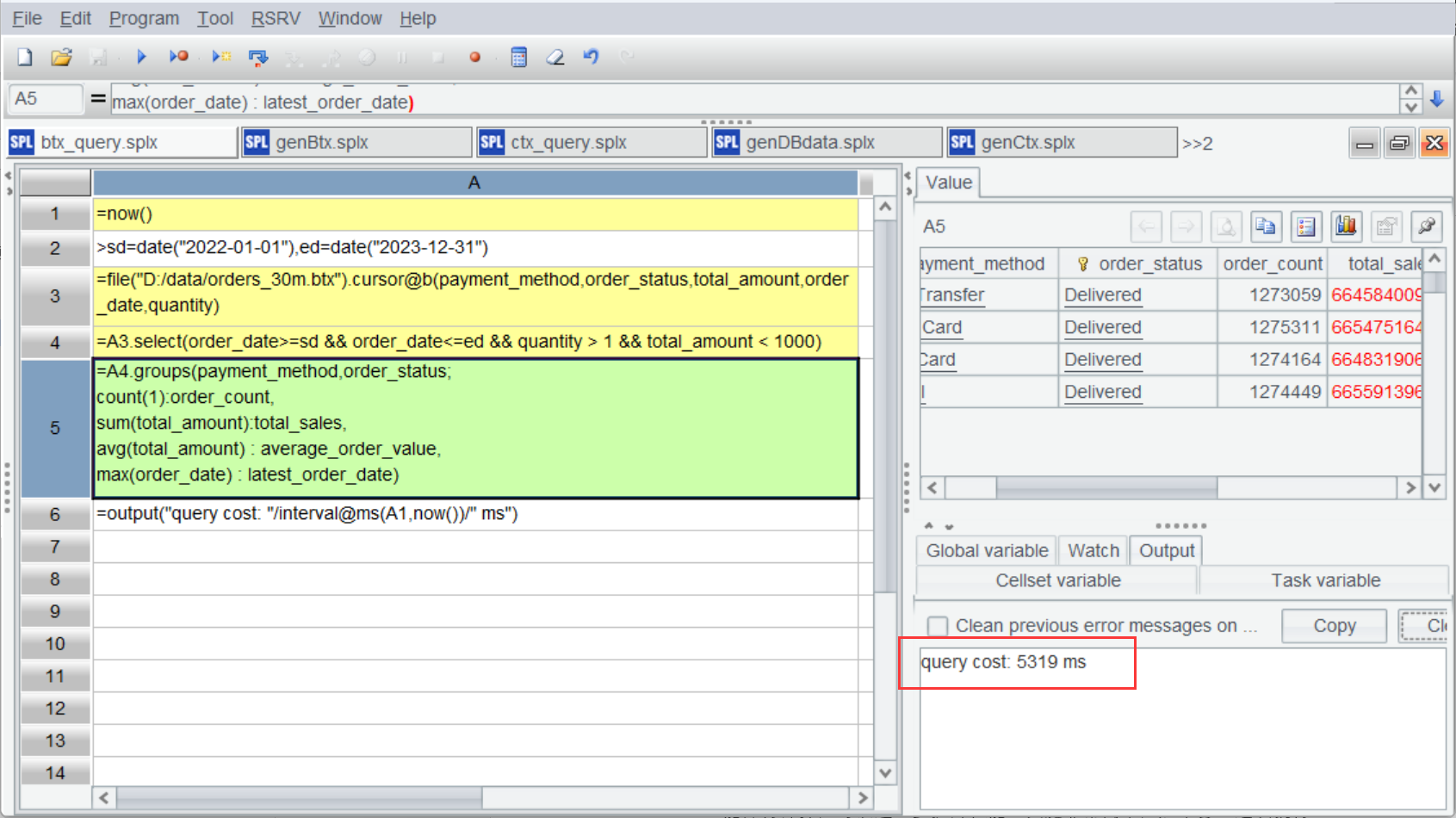Click the calculator icon to calculate cell
The width and height of the screenshot is (1456, 818).
click(518, 57)
